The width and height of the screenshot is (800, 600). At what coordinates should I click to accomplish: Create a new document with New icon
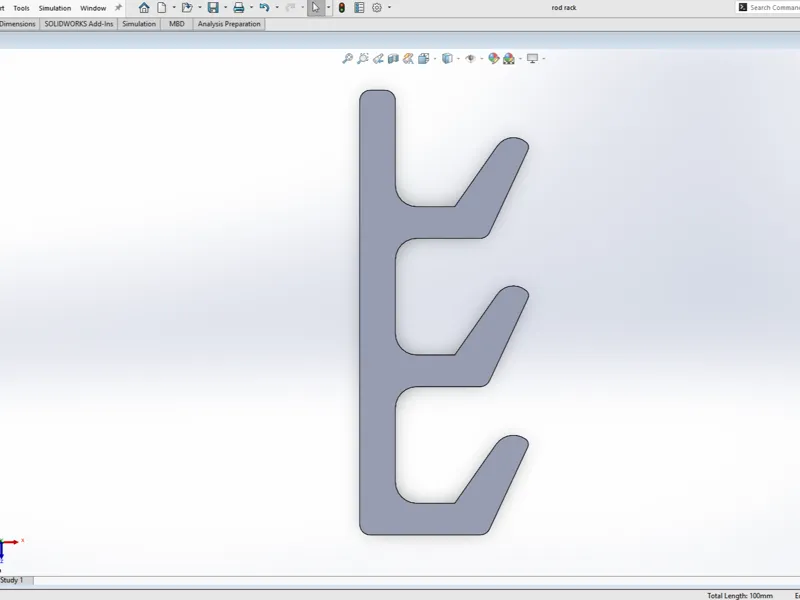tap(162, 8)
